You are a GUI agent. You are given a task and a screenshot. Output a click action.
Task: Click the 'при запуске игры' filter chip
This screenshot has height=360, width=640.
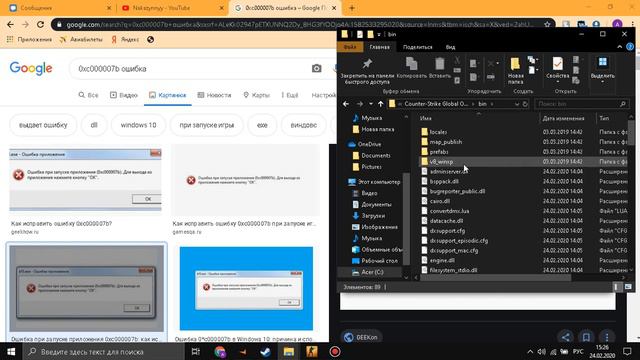click(207, 125)
